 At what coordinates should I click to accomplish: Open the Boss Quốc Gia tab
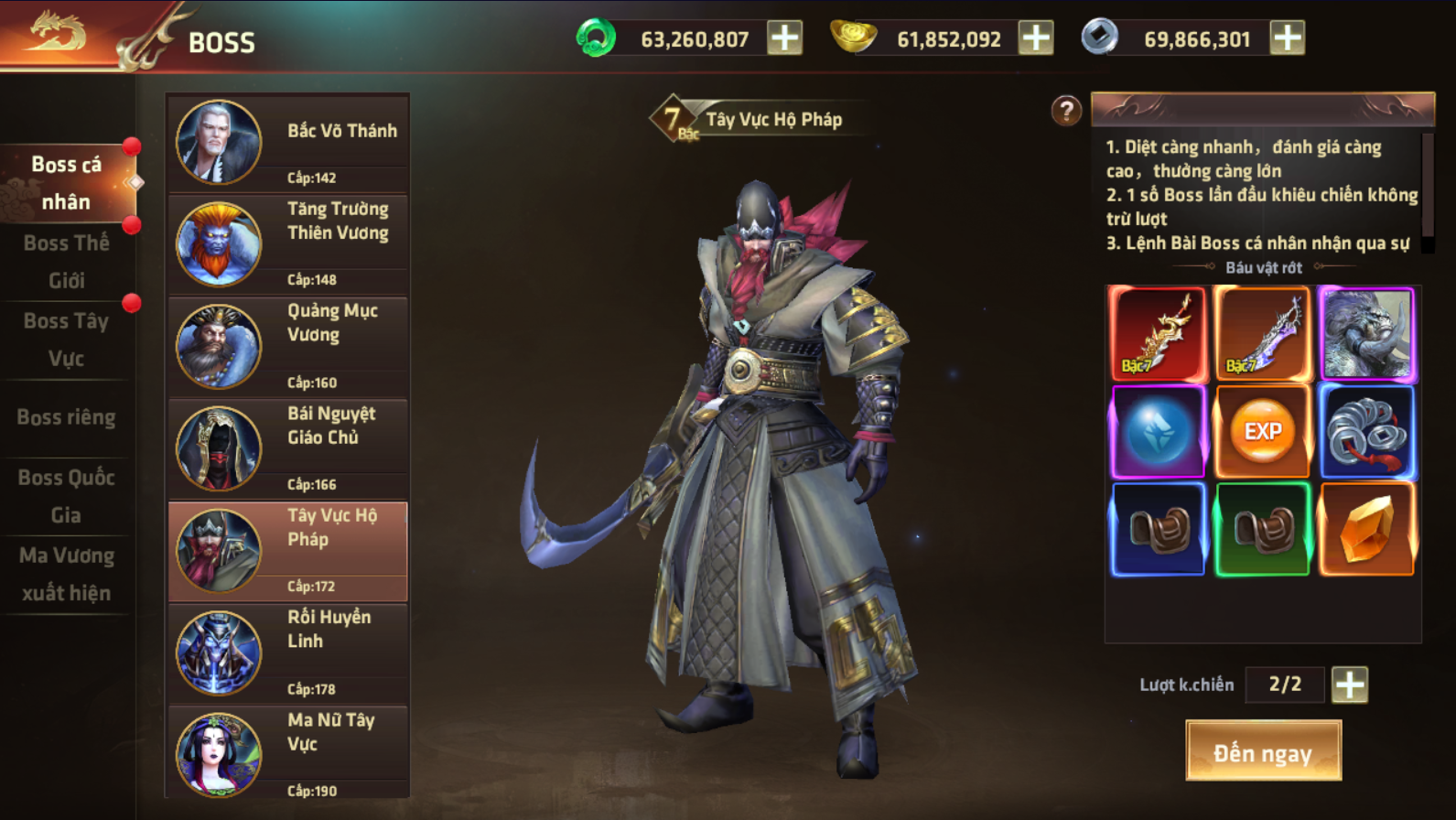tap(66, 496)
